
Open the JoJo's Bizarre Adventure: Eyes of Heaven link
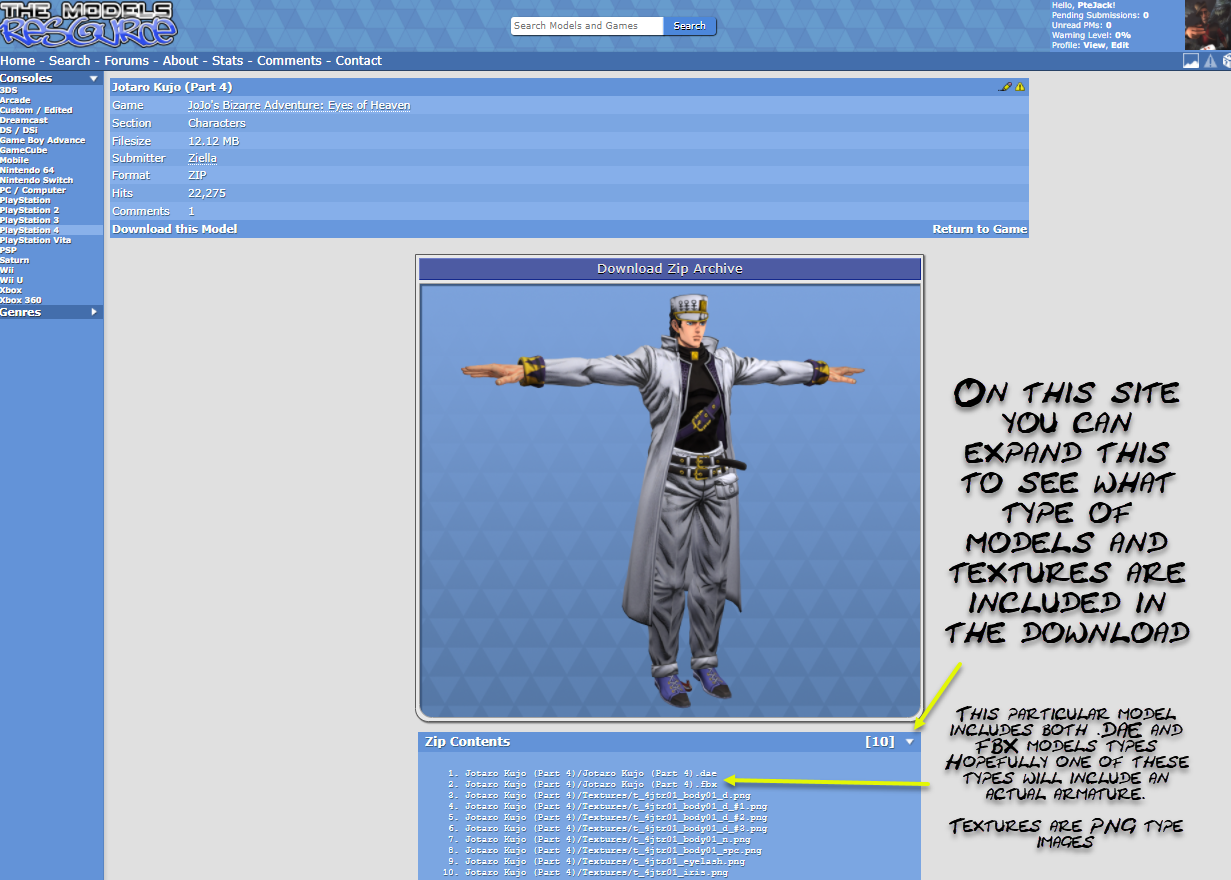click(x=299, y=105)
